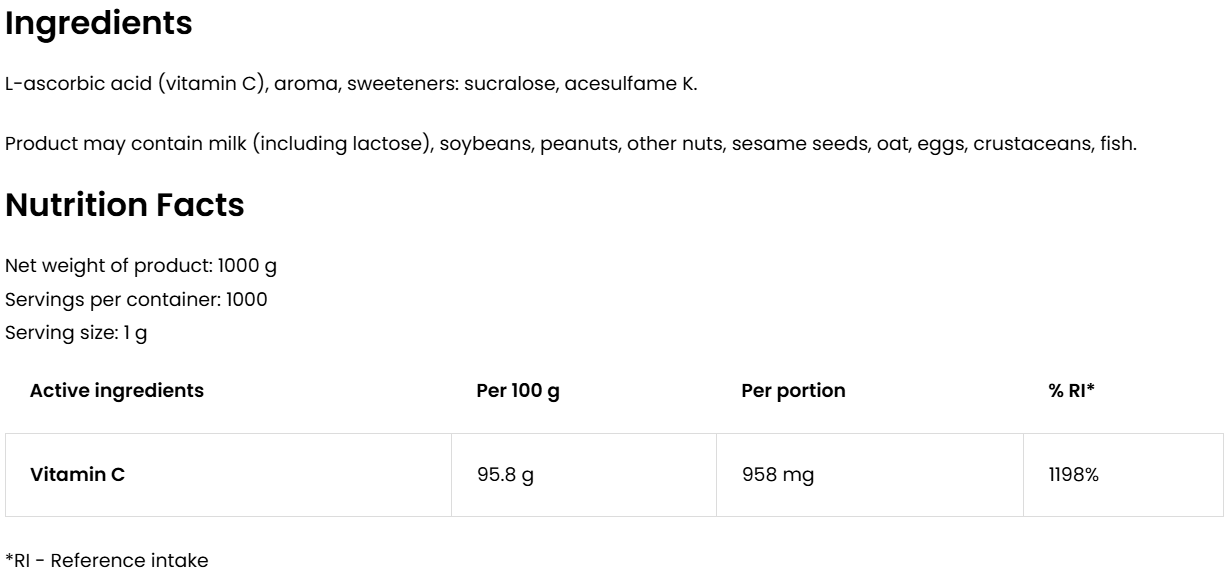
Task: Click the % RI* column header
Action: coord(1072,391)
